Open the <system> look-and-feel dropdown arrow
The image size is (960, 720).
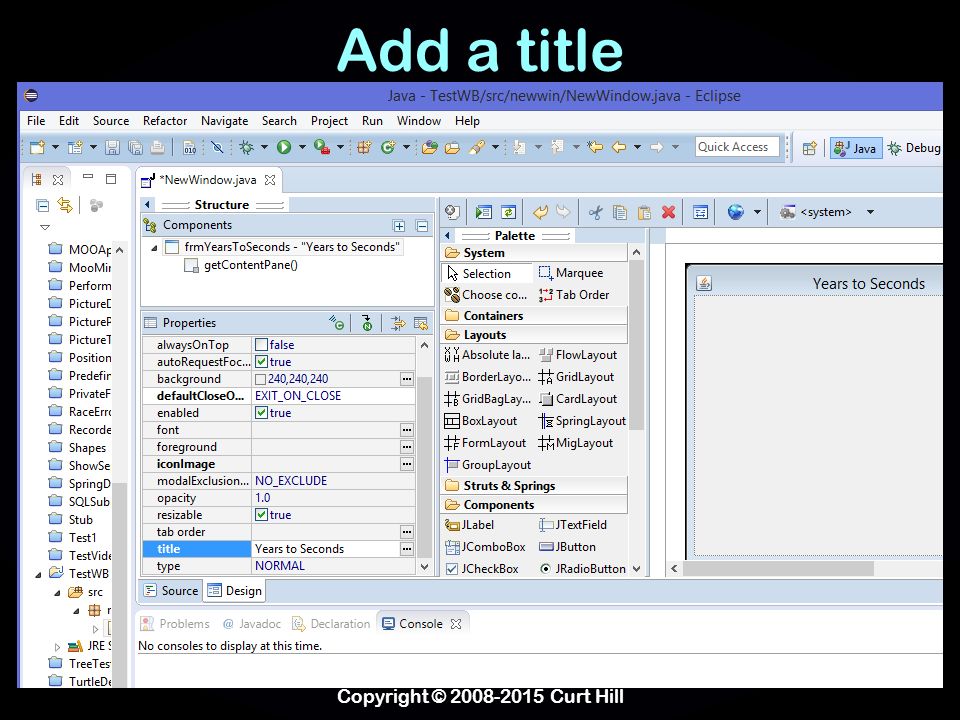[x=870, y=212]
